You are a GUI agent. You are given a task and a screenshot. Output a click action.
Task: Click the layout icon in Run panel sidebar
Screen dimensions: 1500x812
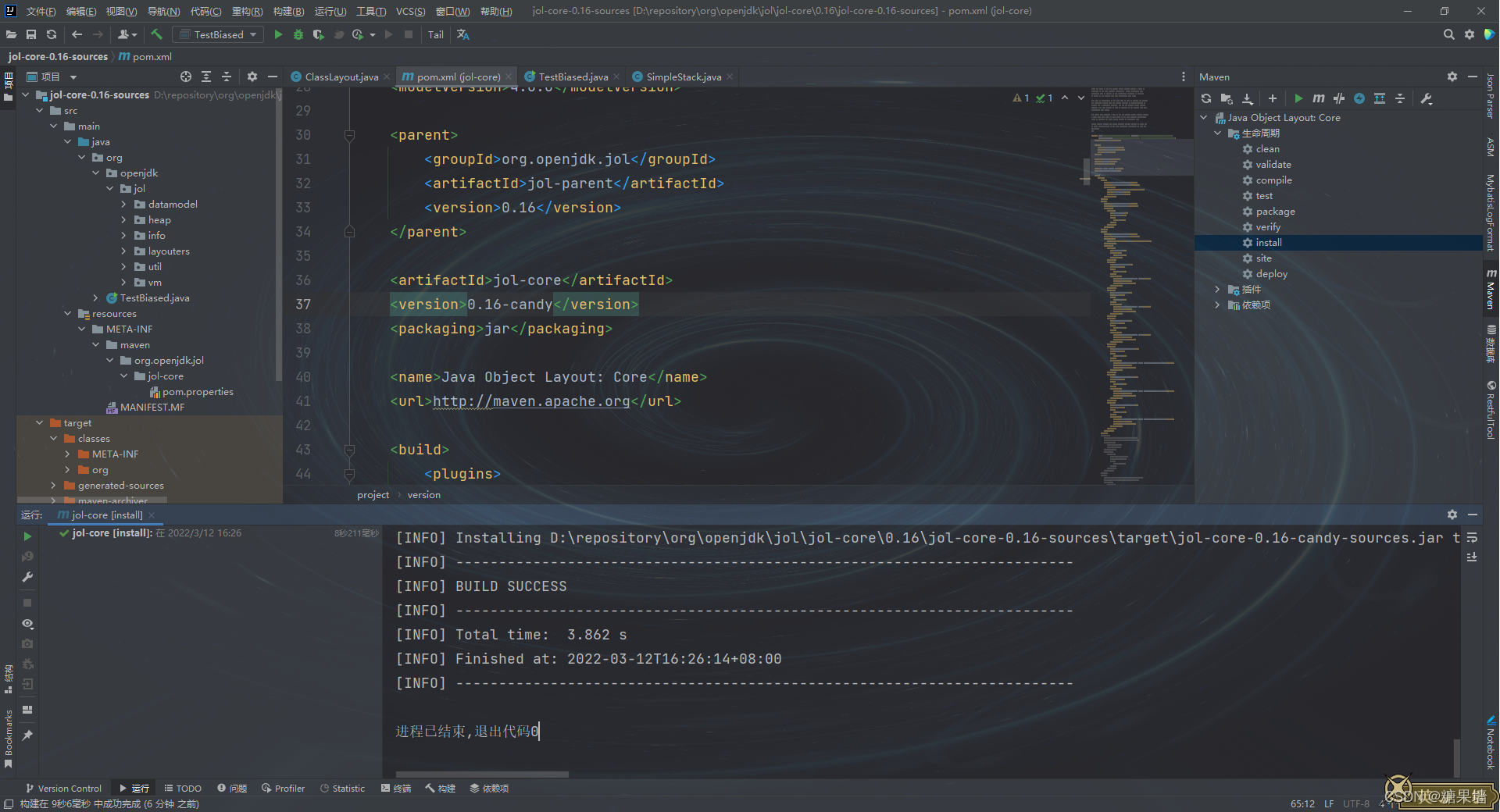(27, 710)
